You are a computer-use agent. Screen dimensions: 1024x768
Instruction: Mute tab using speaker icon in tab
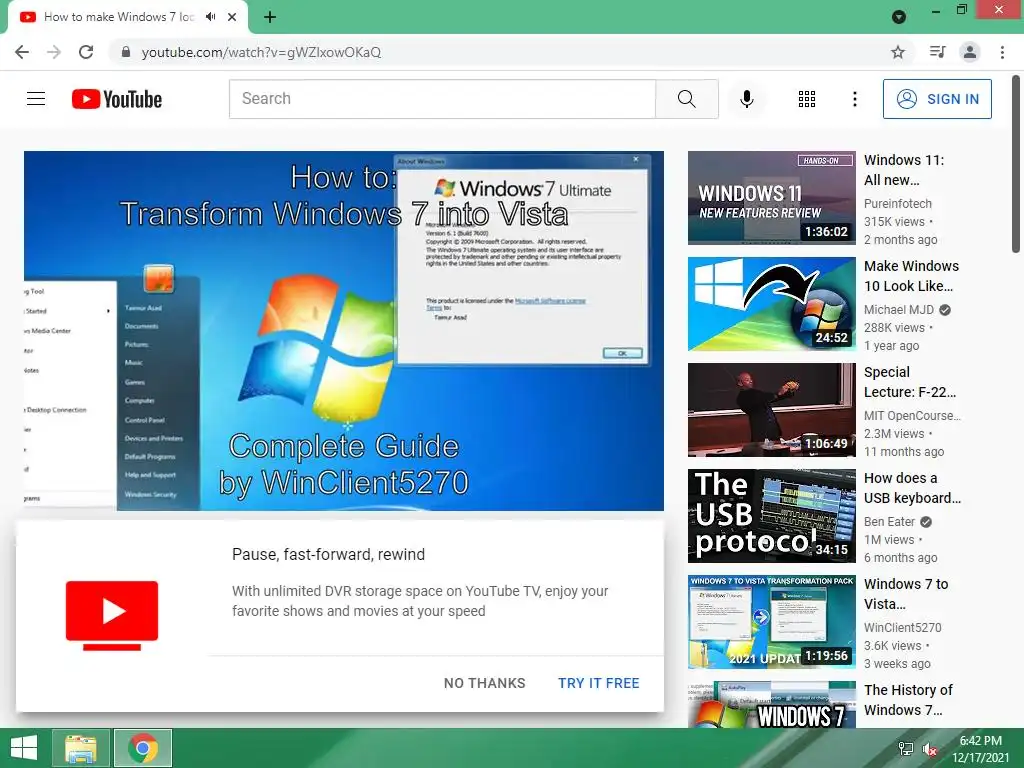[x=210, y=17]
